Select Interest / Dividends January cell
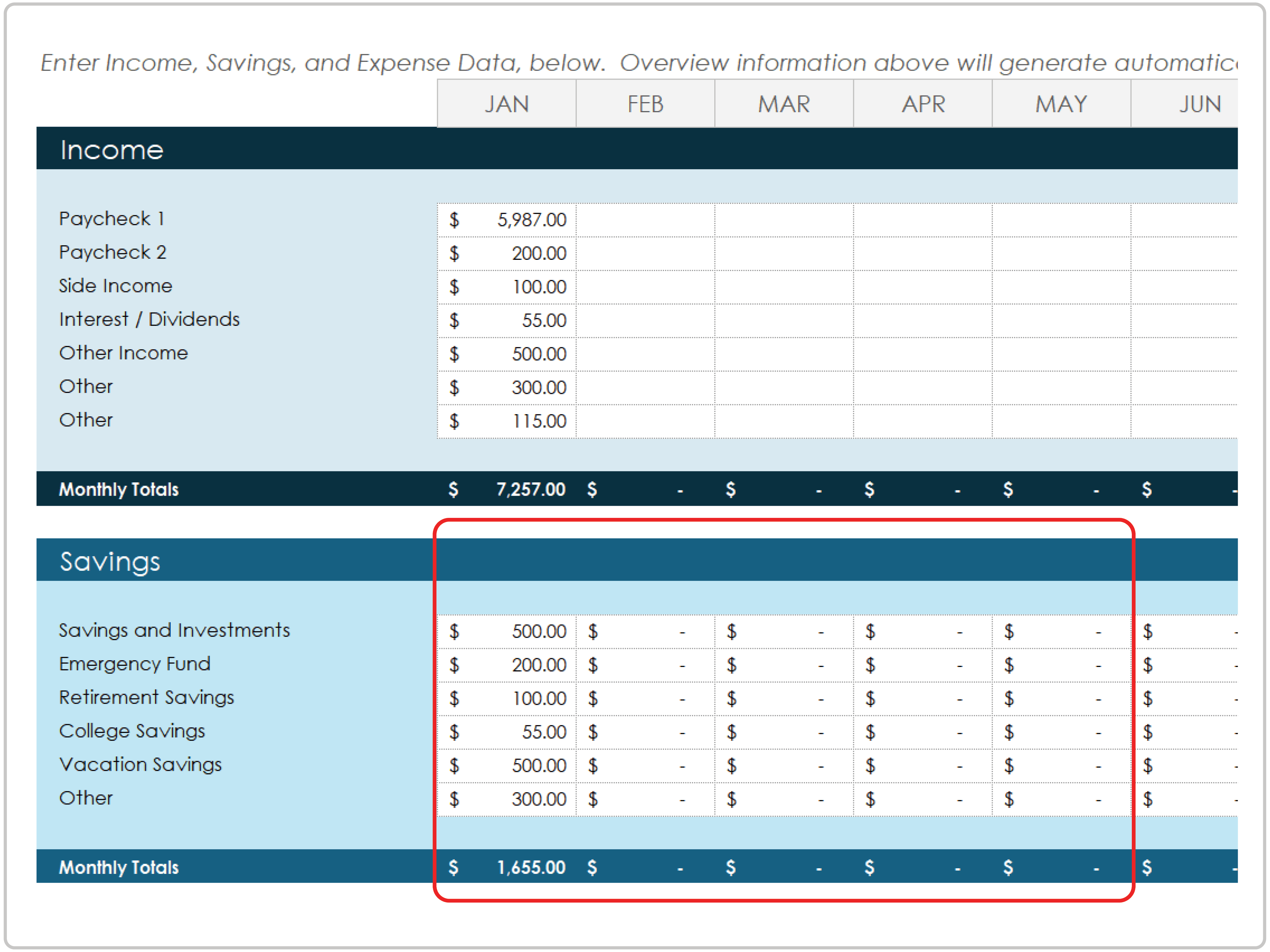Screen dimensions: 1270x952 (506, 320)
